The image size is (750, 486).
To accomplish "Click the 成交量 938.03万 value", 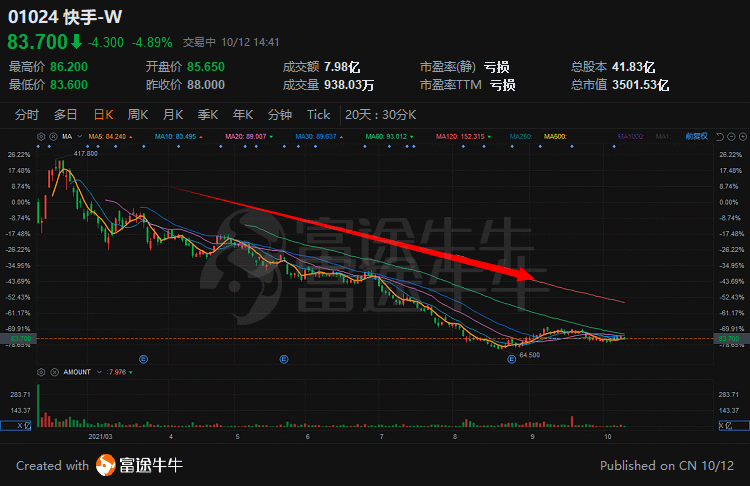I will pyautogui.click(x=349, y=85).
